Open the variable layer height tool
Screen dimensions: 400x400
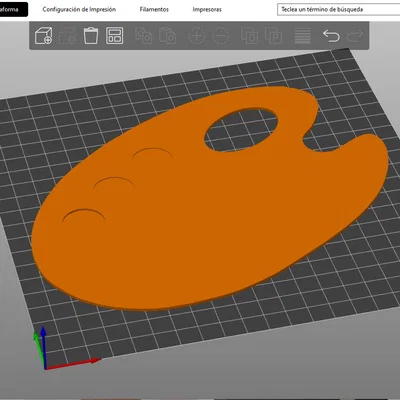[302, 36]
